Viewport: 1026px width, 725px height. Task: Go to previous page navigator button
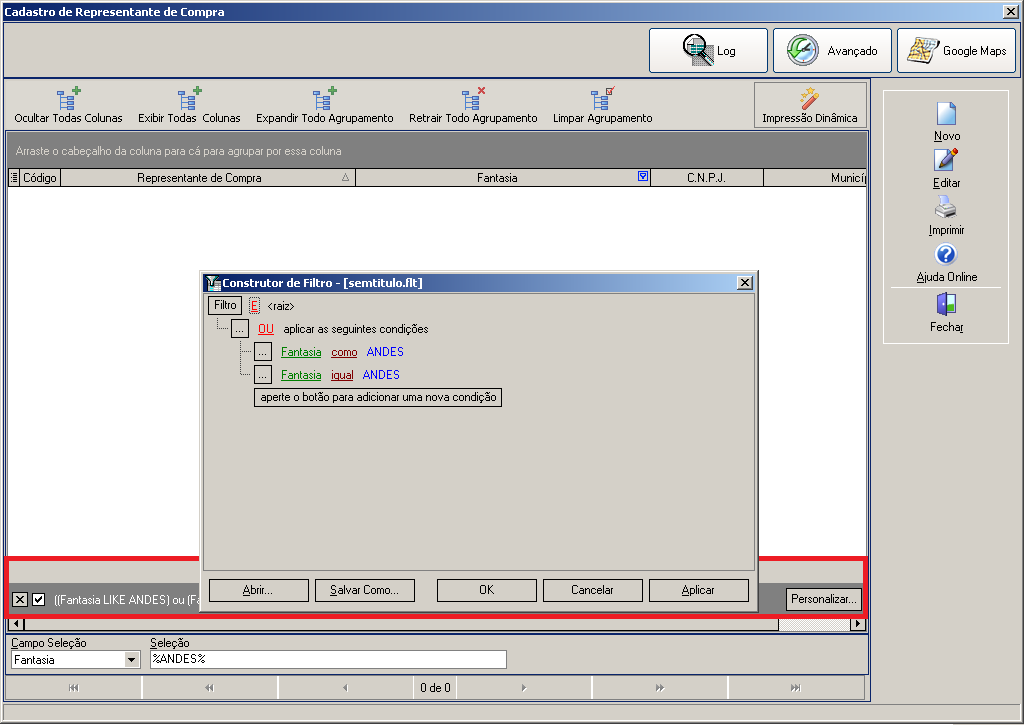(x=209, y=688)
